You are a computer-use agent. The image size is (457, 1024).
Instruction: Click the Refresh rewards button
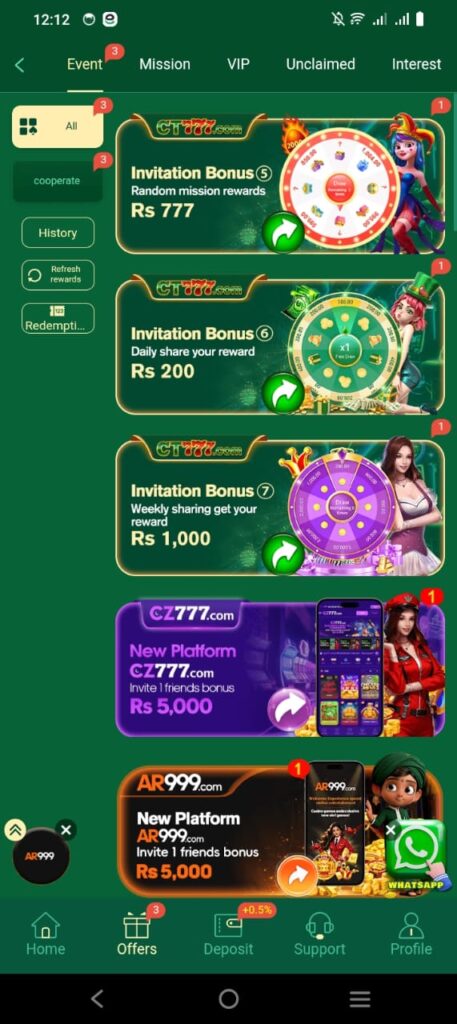point(57,274)
